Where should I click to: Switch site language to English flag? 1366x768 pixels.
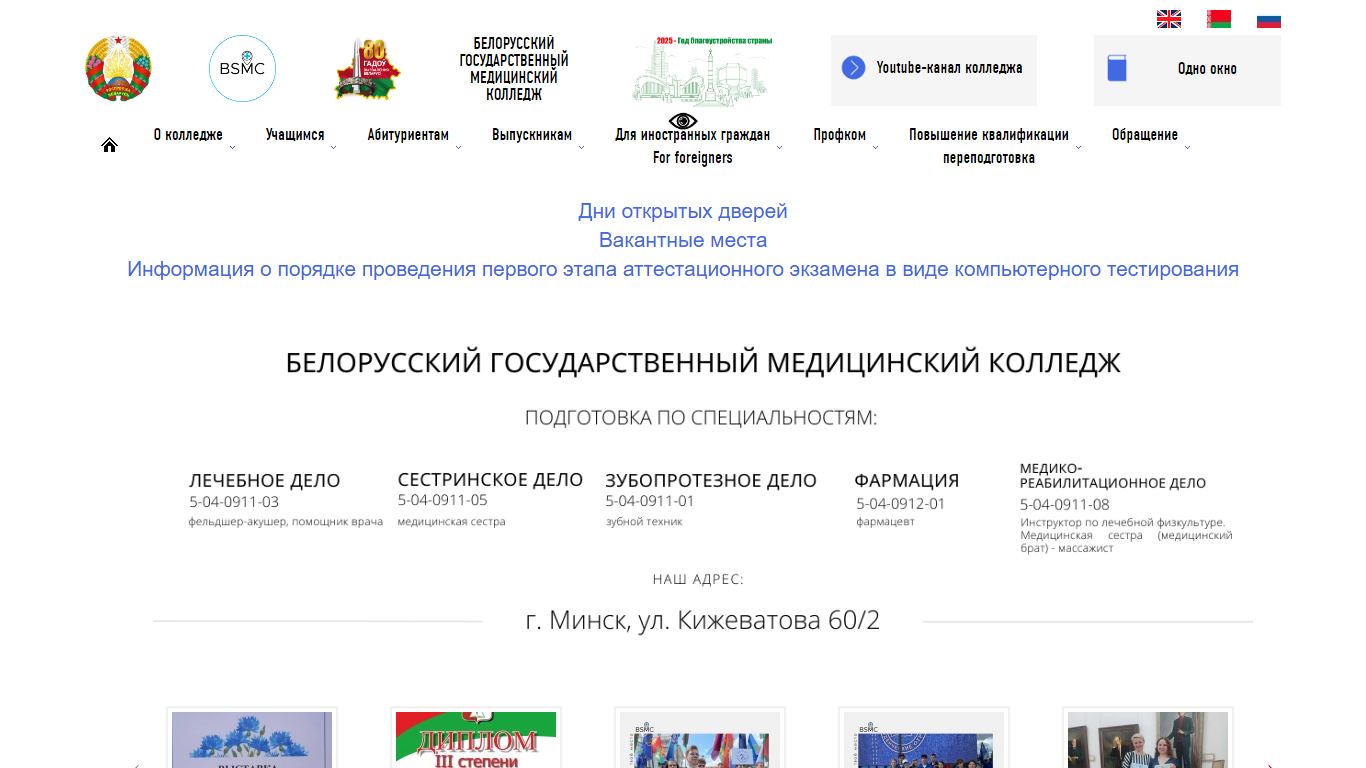click(x=1169, y=19)
